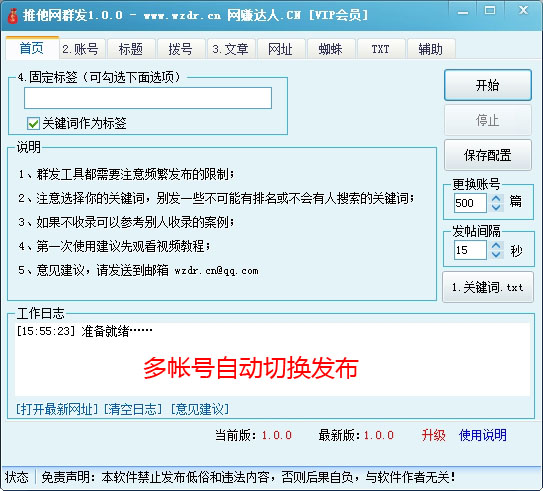Open the 网址 tab

[x=280, y=49]
